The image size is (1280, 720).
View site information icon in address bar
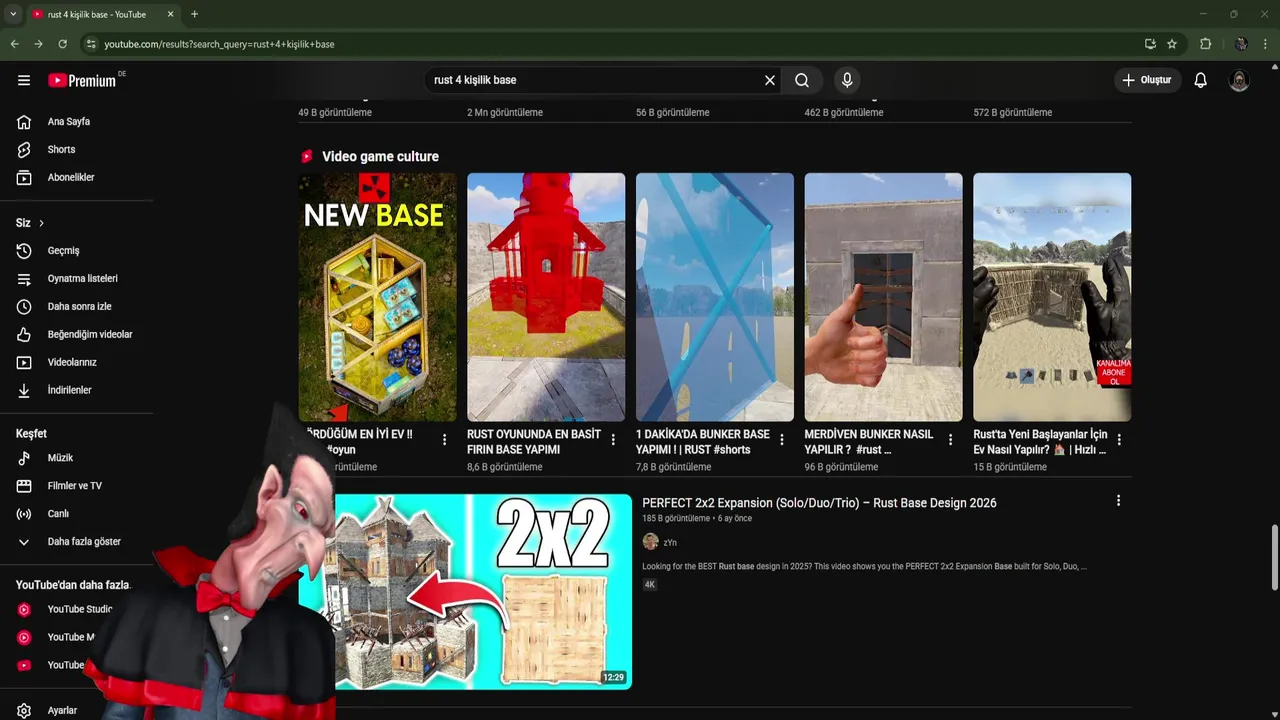91,44
